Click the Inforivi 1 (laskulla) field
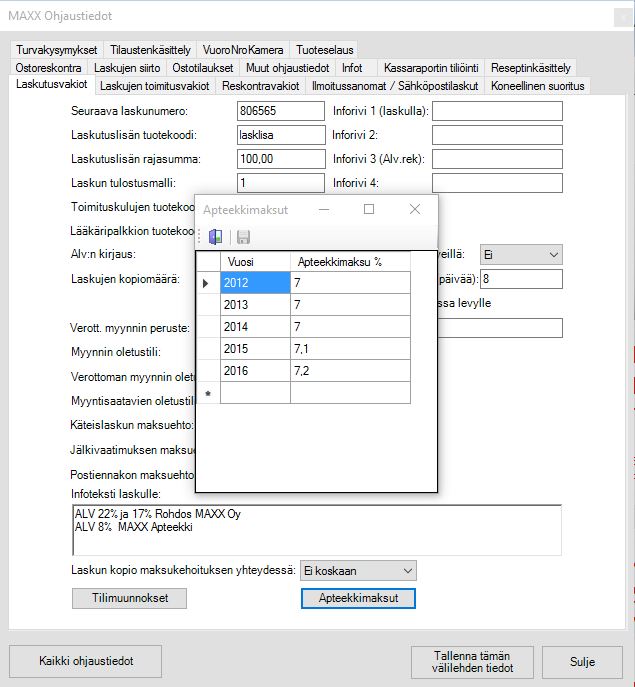Viewport: 635px width, 687px height. click(497, 111)
